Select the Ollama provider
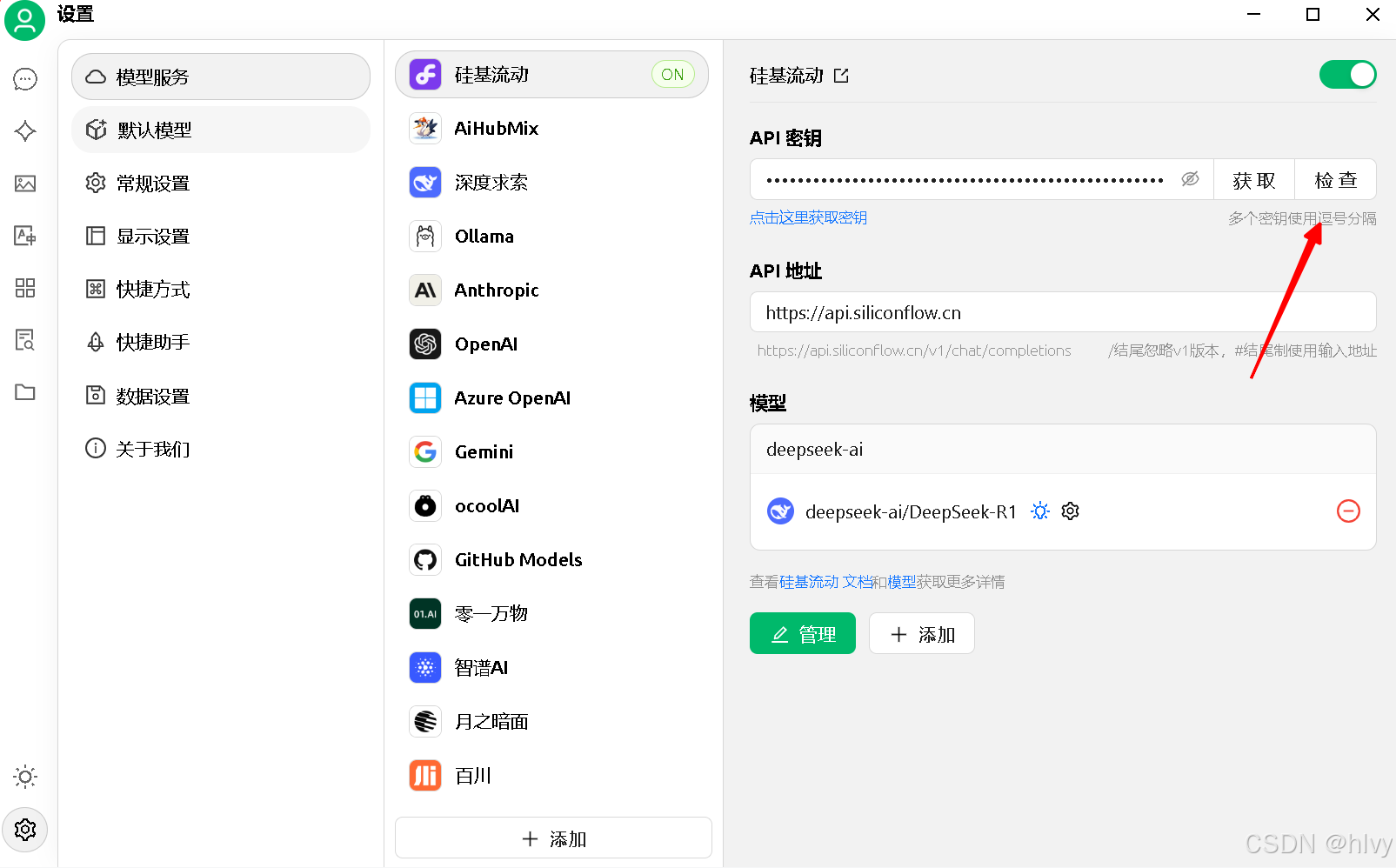Viewport: 1396px width, 868px height. coord(551,237)
